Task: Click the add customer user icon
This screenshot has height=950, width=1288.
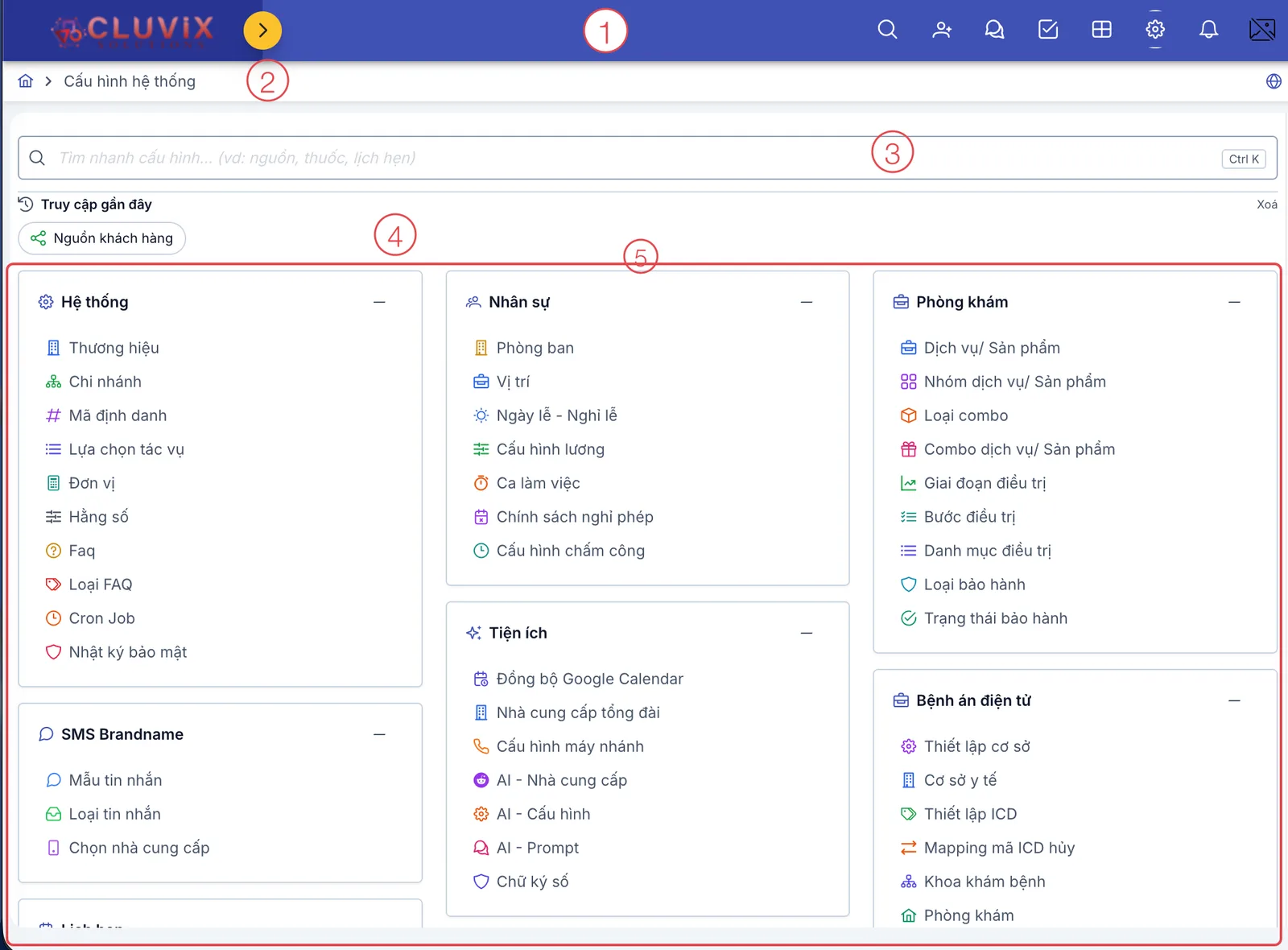Action: [x=941, y=30]
